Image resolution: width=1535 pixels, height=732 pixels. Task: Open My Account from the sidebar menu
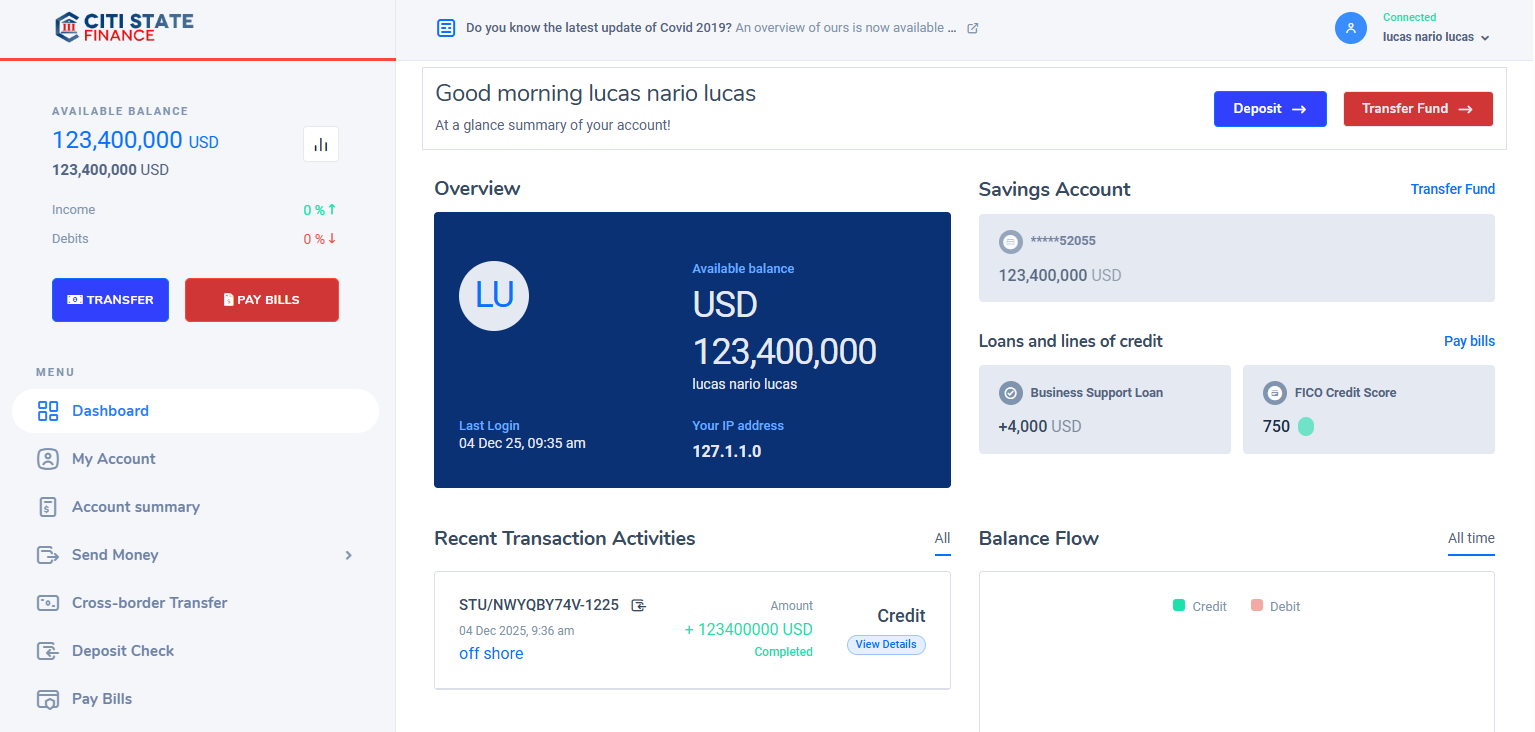point(113,459)
